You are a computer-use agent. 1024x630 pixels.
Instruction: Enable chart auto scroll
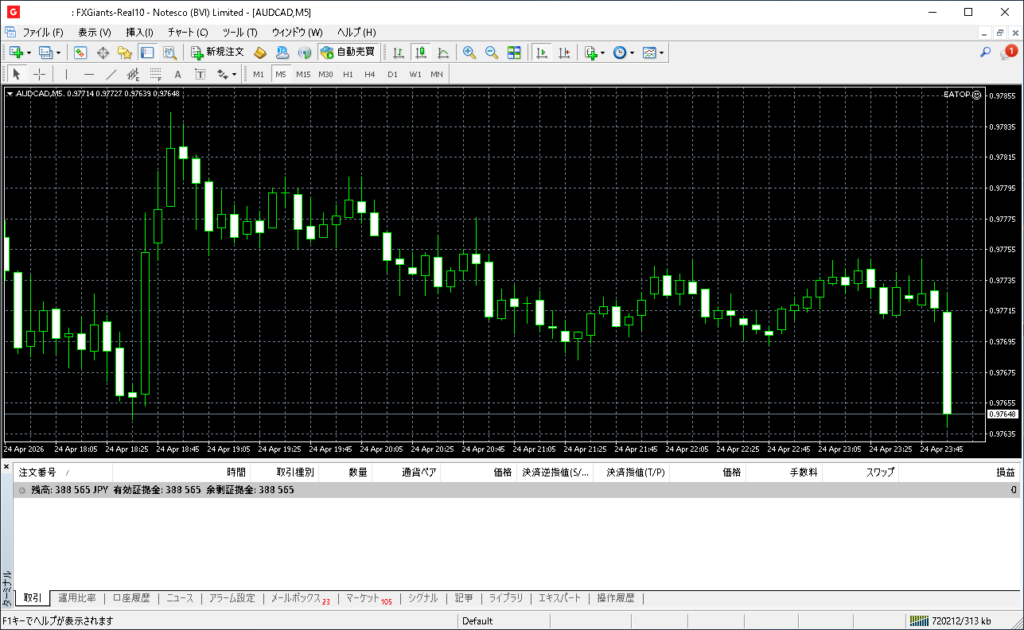(x=542, y=52)
